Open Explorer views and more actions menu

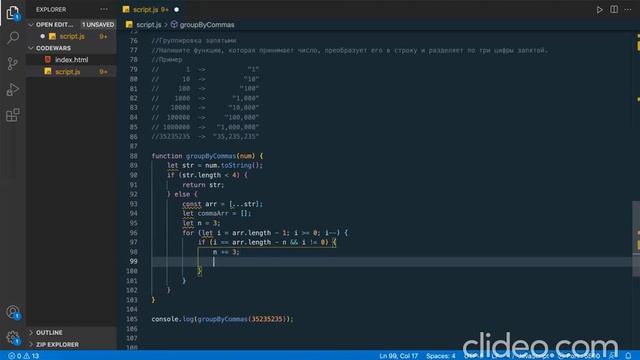click(104, 9)
